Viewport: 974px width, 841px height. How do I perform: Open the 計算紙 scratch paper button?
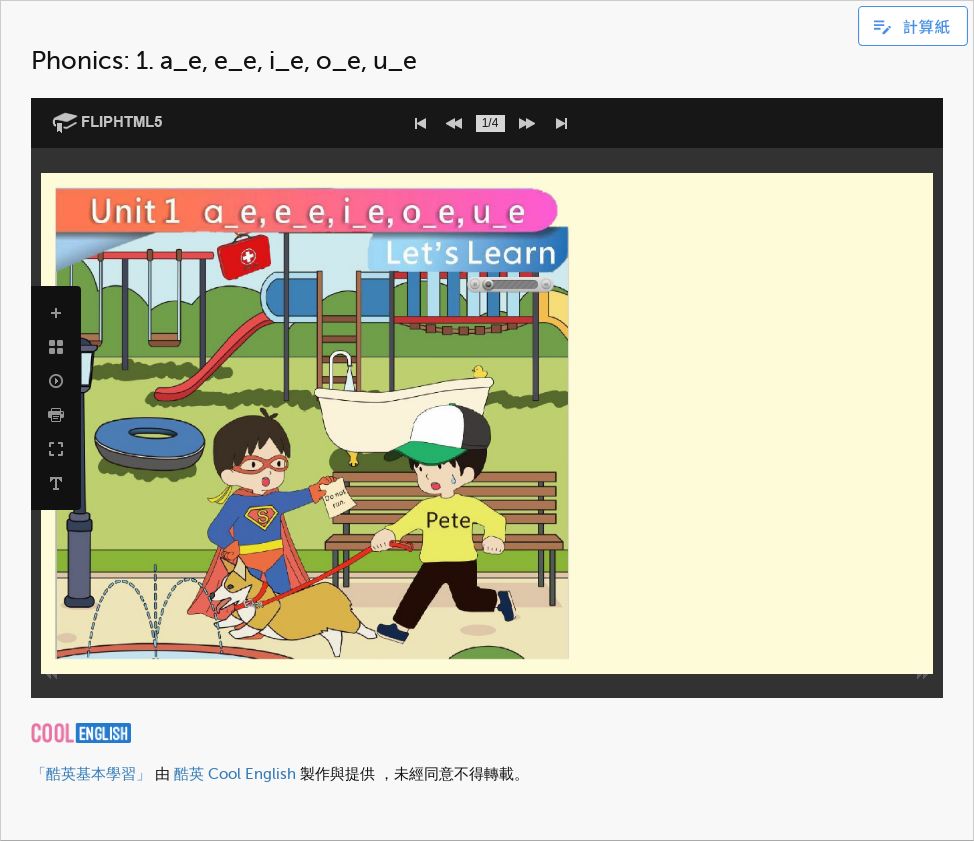point(912,27)
